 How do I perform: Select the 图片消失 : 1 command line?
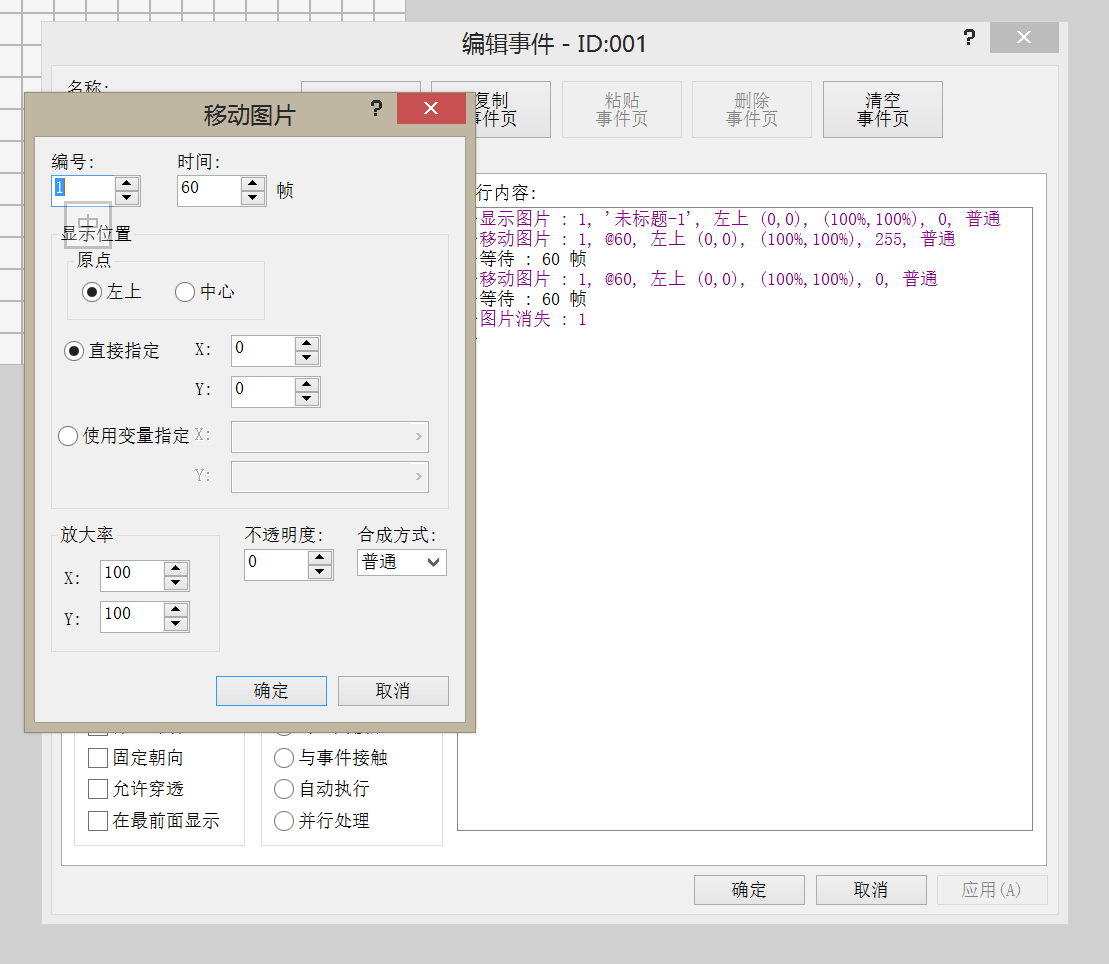pos(533,319)
